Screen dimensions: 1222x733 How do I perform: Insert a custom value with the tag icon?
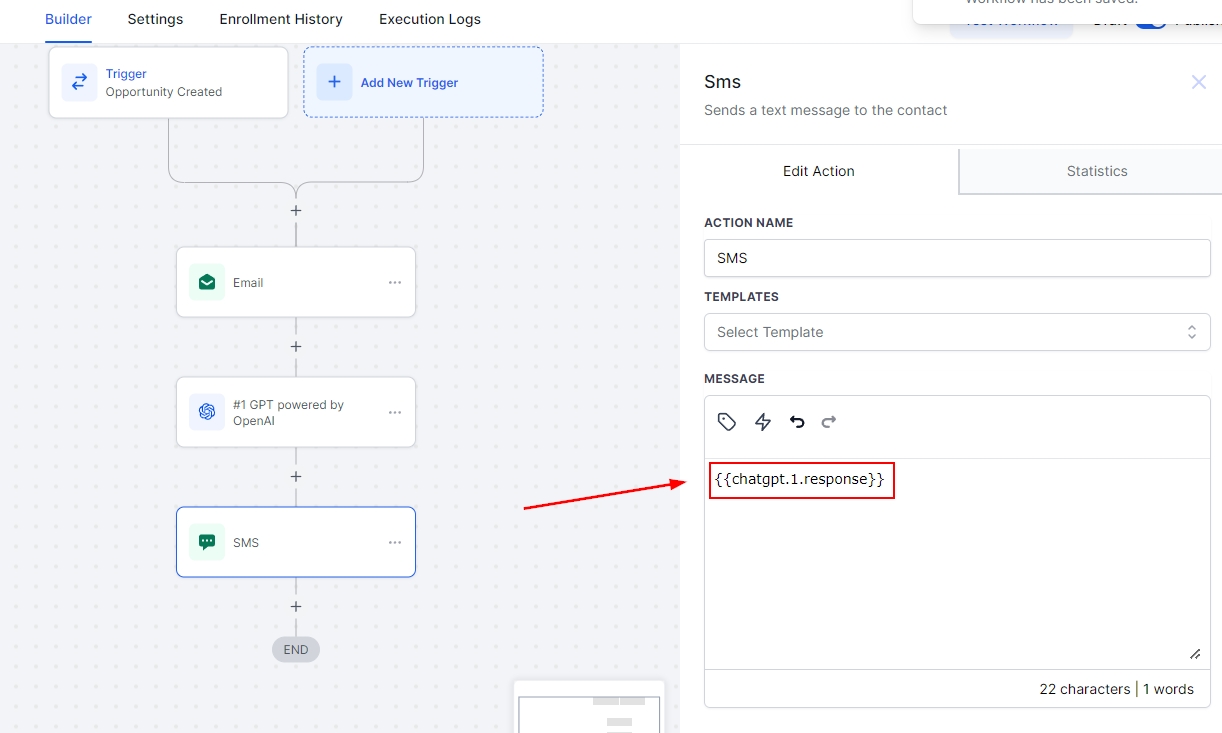click(x=727, y=422)
